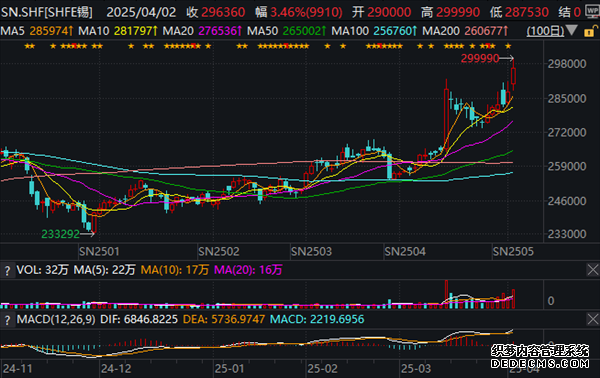Image resolution: width=600 pixels, height=378 pixels.
Task: Click the 298000 price axis label
Action: (567, 64)
